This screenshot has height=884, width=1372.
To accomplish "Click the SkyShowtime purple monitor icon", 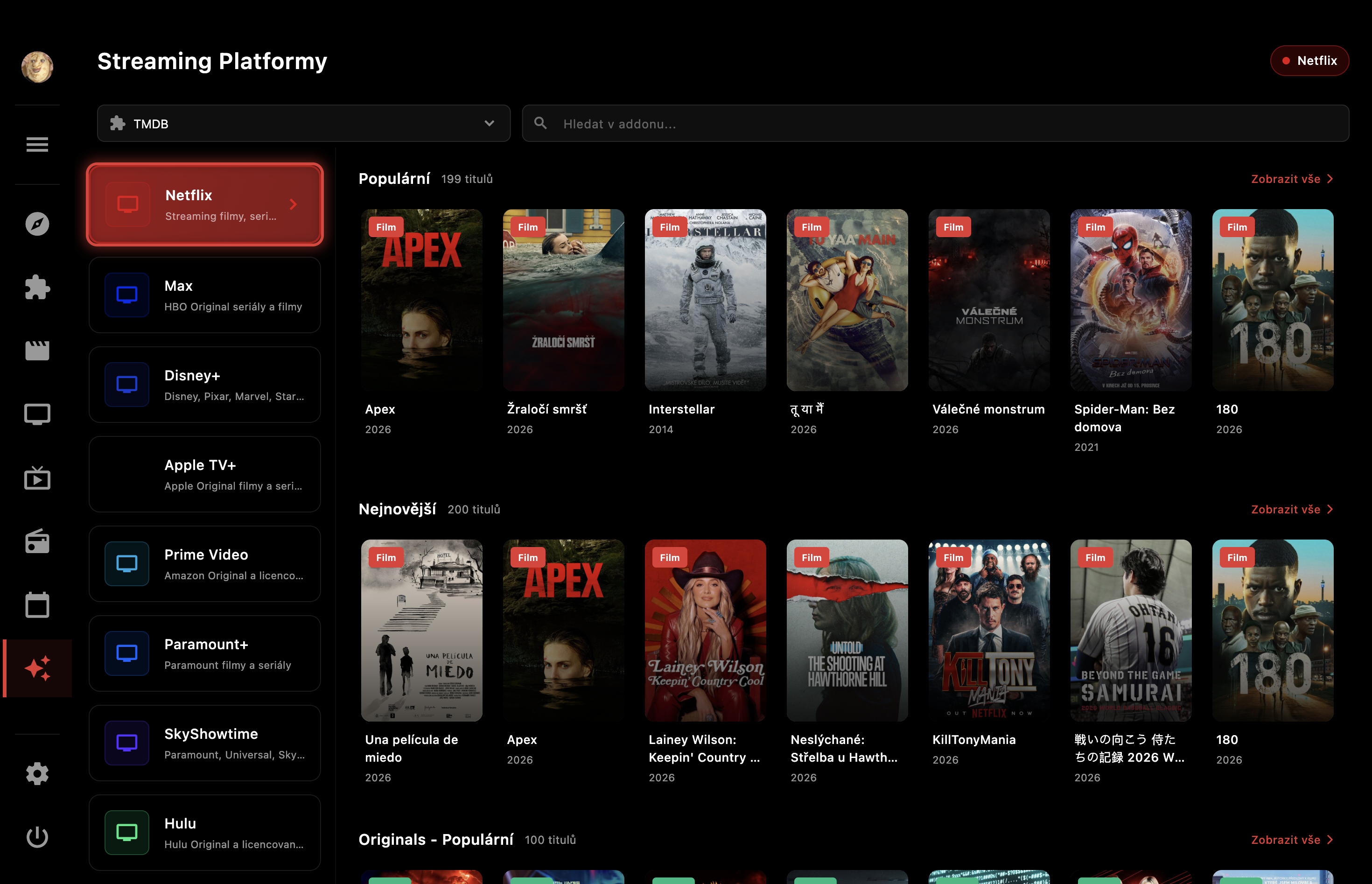I will [127, 743].
